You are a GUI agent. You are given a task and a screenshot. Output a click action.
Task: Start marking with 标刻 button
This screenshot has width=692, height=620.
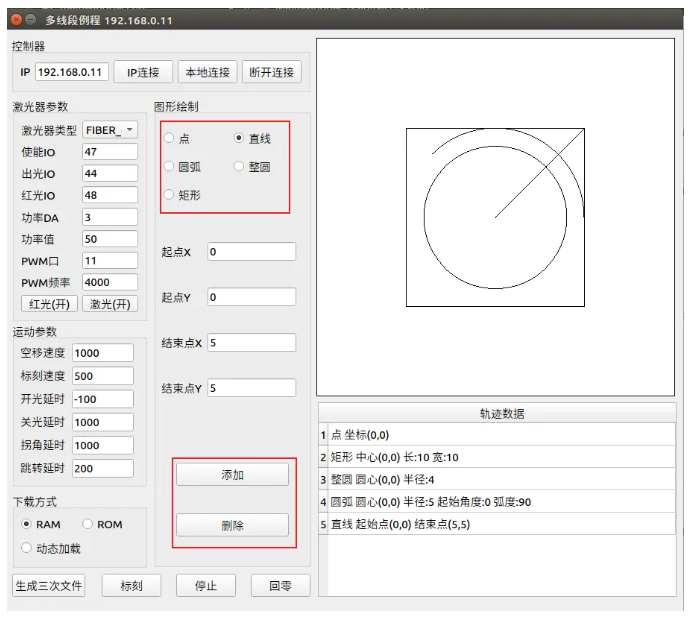coord(132,586)
